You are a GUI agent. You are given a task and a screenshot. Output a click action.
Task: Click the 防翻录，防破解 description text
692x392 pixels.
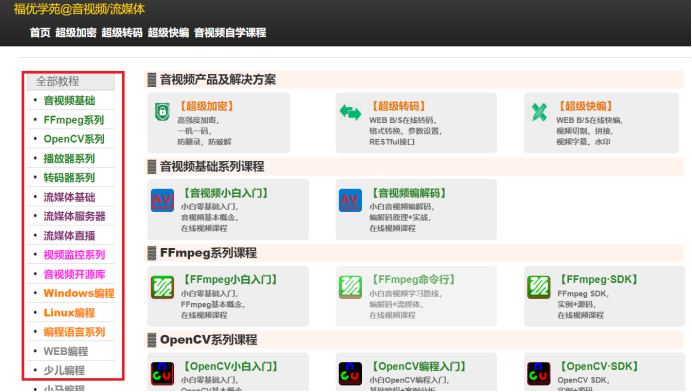tap(204, 142)
